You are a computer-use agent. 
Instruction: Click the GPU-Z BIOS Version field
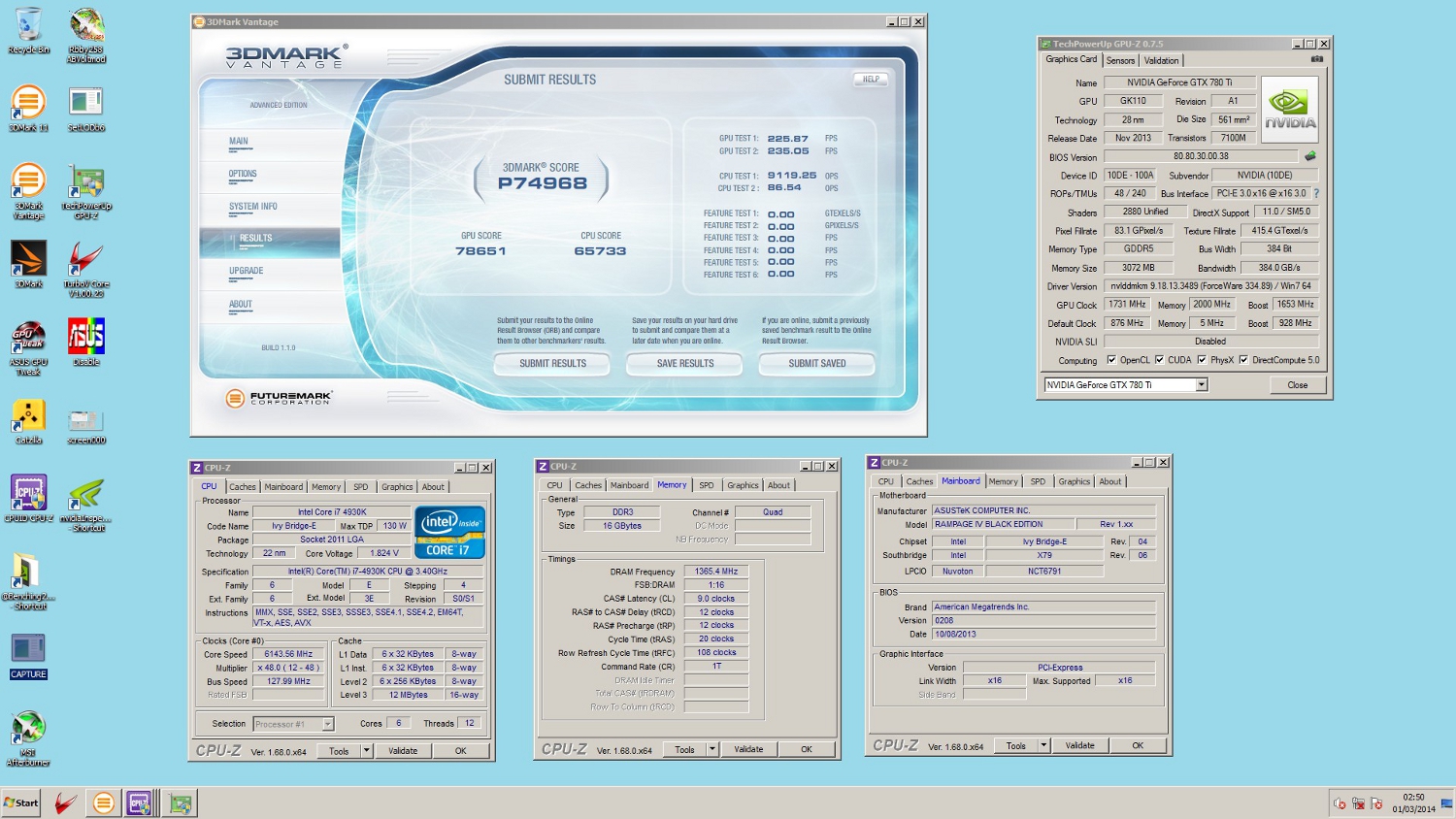point(1201,156)
